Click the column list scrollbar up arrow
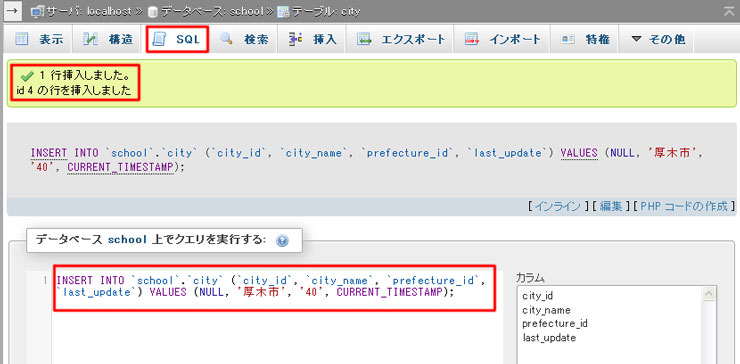The height and width of the screenshot is (364, 740). tap(709, 294)
